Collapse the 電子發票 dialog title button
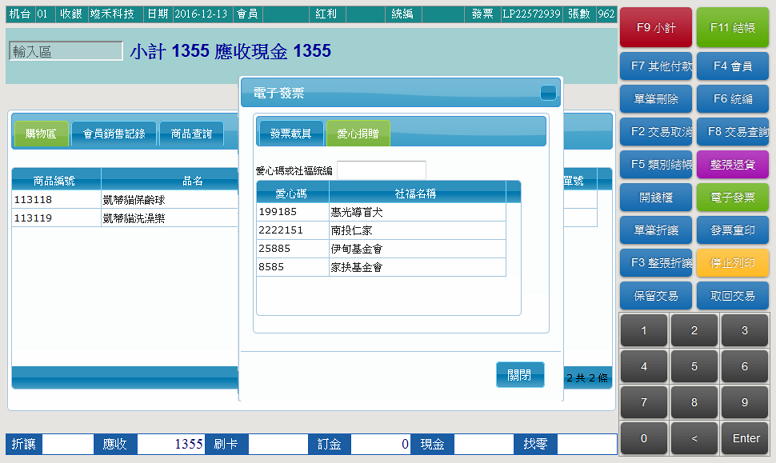Viewport: 776px width, 463px height. tap(548, 93)
